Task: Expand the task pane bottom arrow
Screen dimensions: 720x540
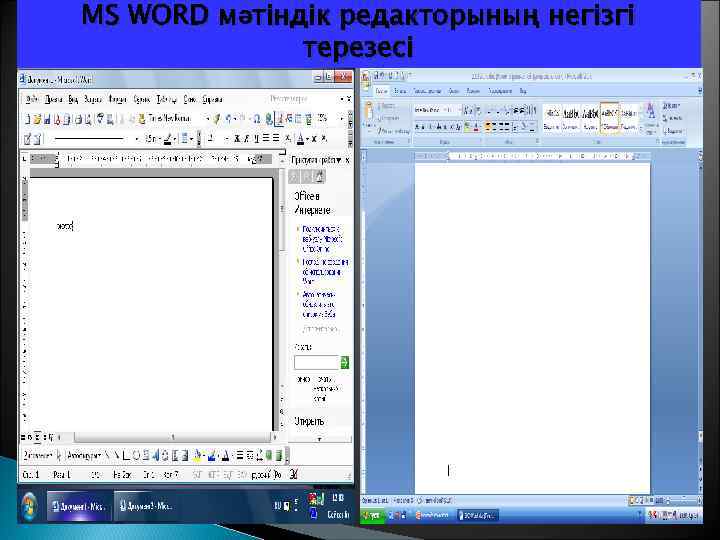Action: tap(320, 439)
